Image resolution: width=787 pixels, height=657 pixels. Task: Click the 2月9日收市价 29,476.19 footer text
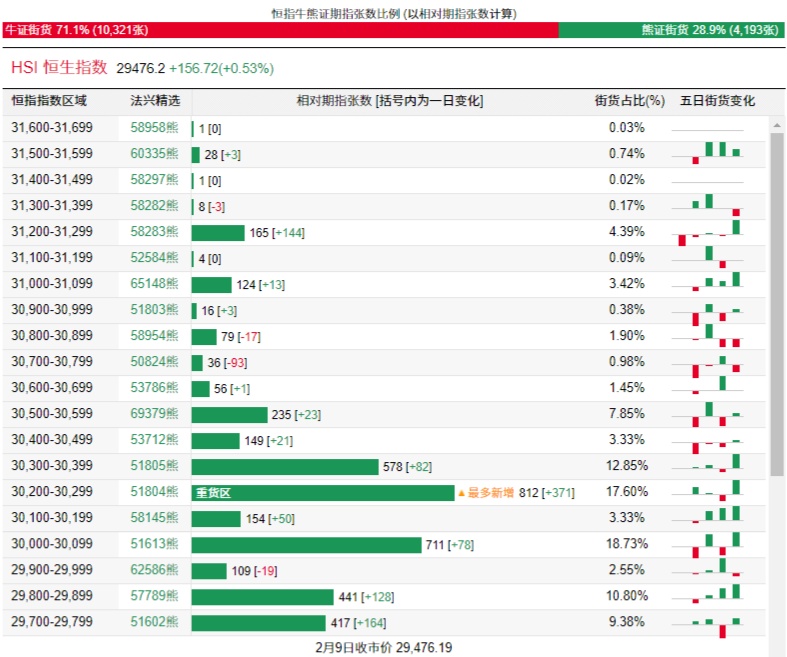tap(384, 648)
